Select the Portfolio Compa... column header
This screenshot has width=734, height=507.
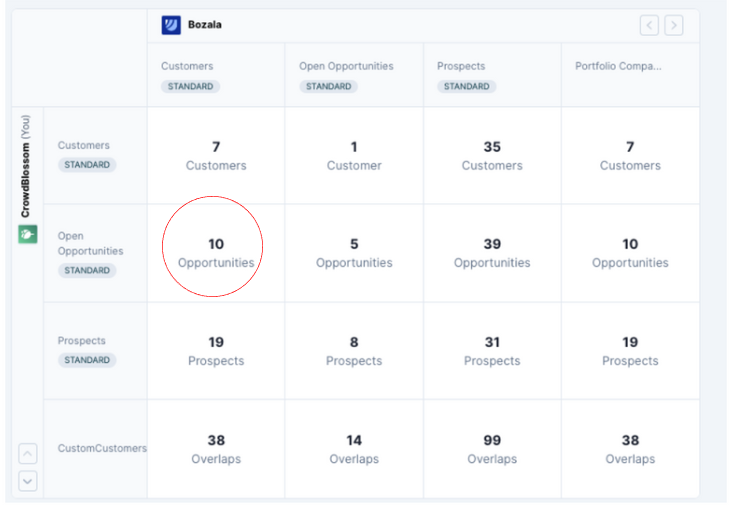point(630,75)
